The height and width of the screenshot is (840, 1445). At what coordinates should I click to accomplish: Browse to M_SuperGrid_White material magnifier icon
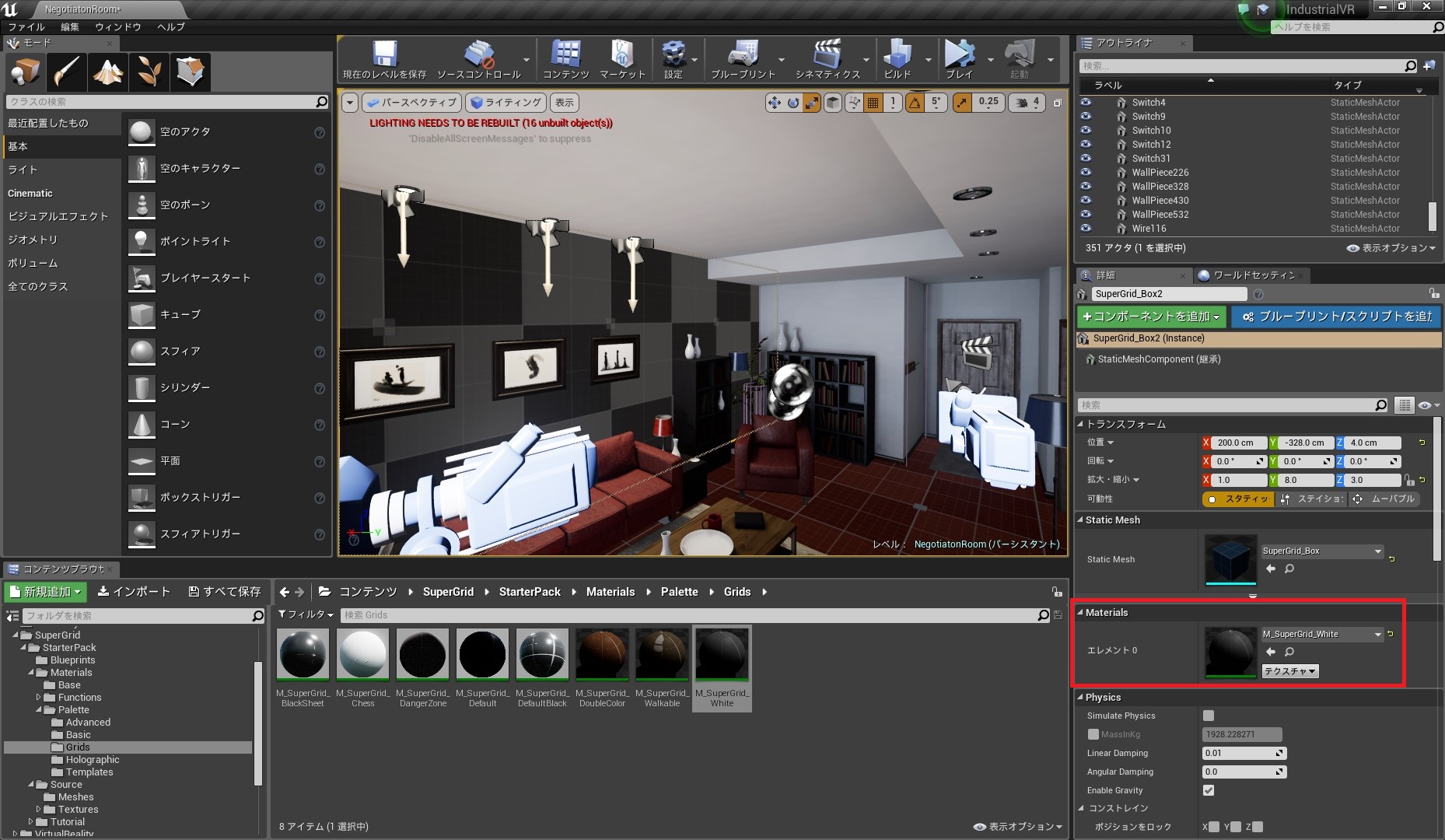click(1289, 652)
